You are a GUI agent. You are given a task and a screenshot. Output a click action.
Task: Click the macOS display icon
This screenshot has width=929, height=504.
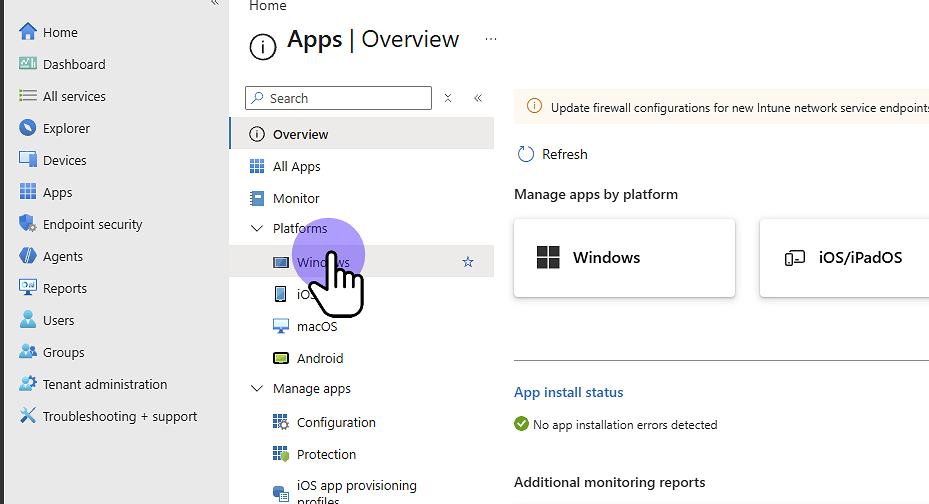[x=280, y=326]
